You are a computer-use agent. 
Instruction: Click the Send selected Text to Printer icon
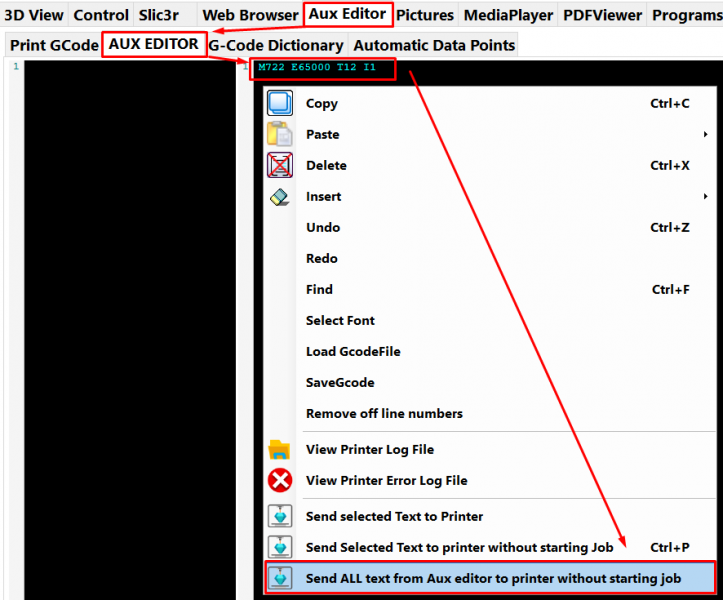tap(280, 517)
